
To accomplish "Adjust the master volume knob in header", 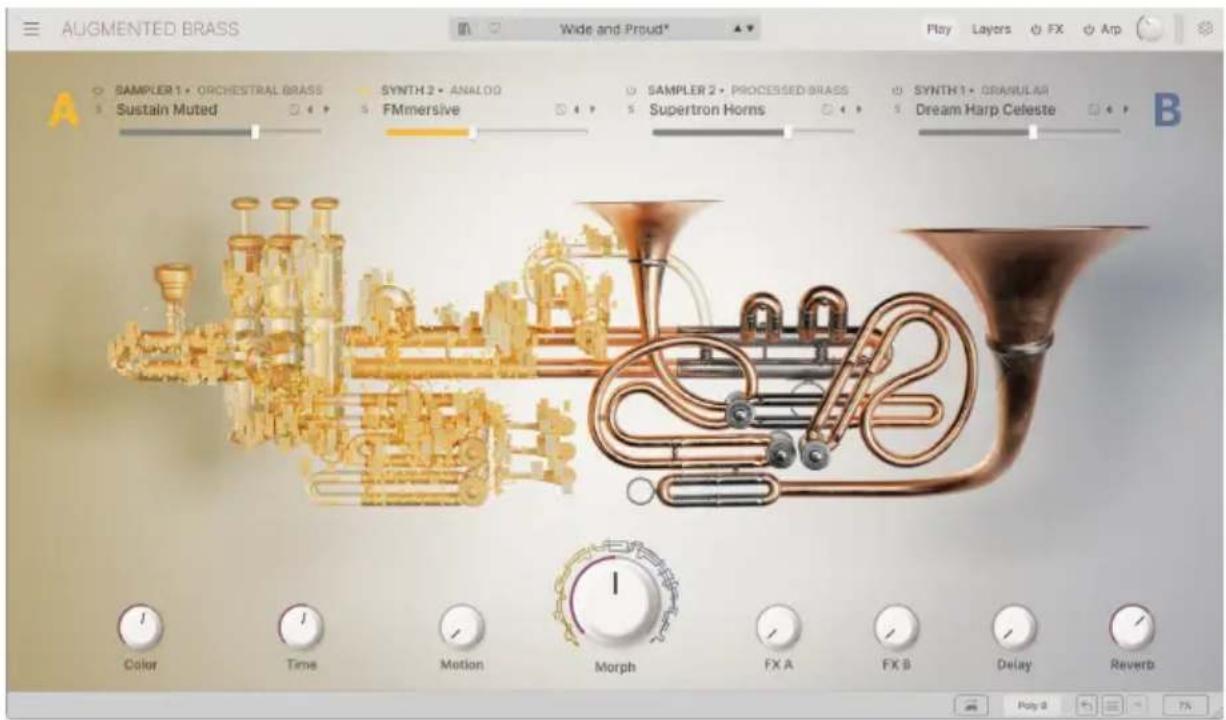I will pos(1152,30).
